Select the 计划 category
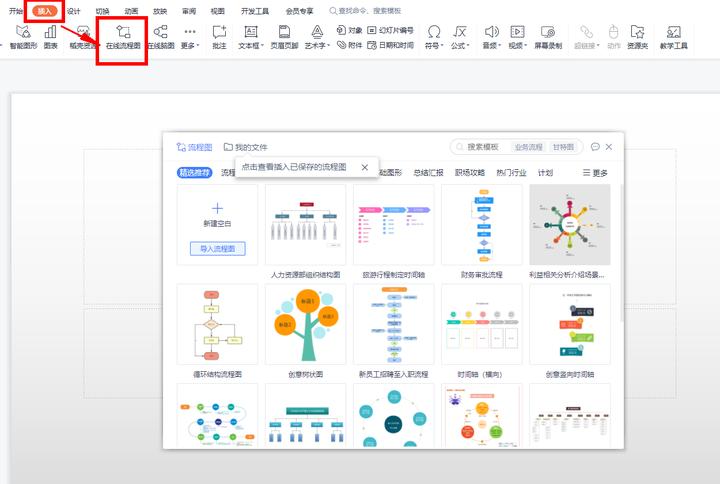This screenshot has height=484, width=720. click(545, 173)
